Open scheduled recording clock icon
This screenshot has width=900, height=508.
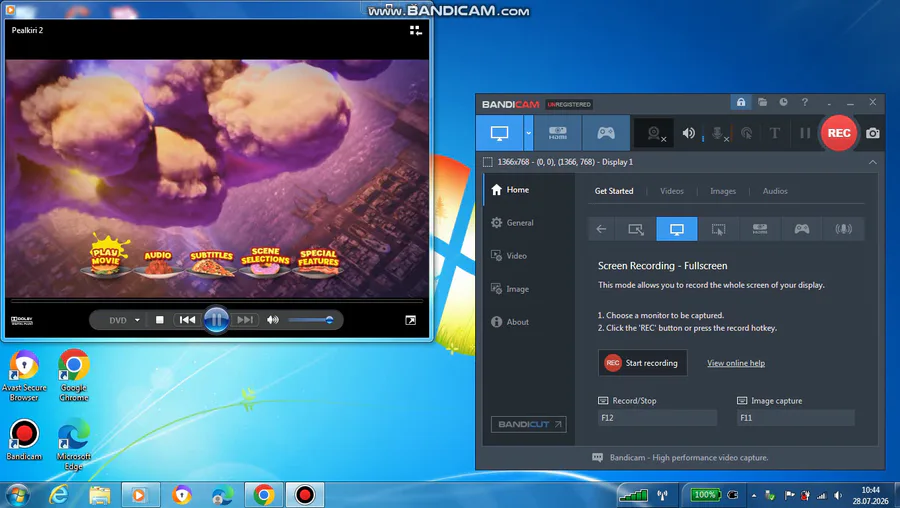[x=783, y=102]
